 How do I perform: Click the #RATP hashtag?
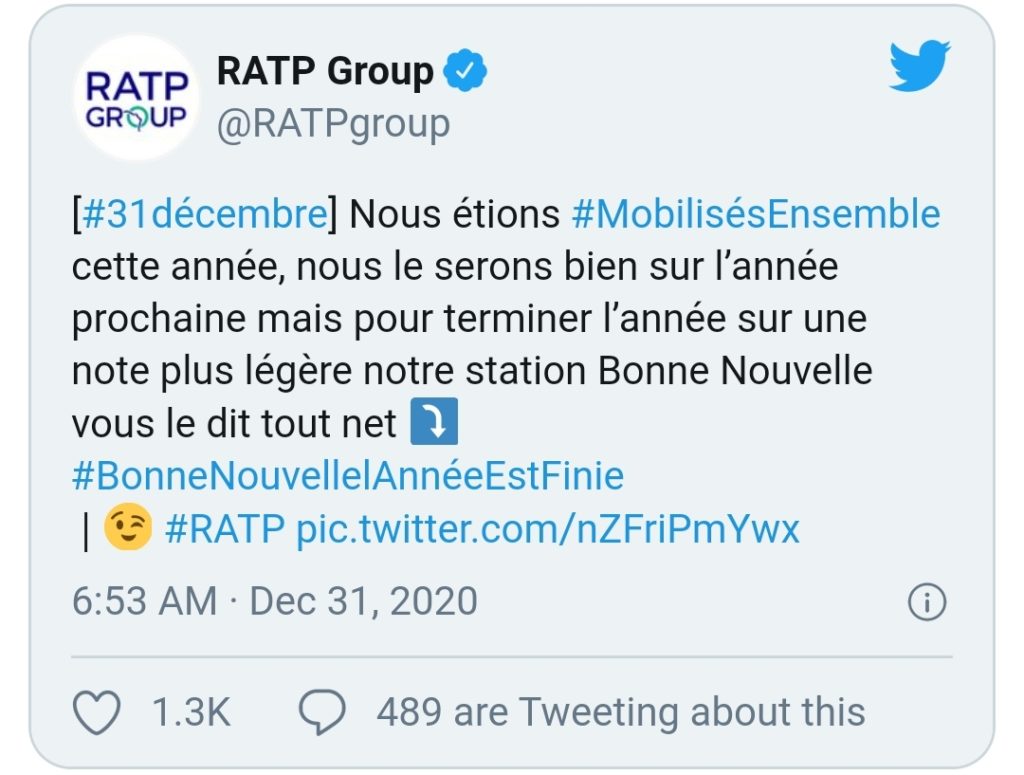coord(225,529)
